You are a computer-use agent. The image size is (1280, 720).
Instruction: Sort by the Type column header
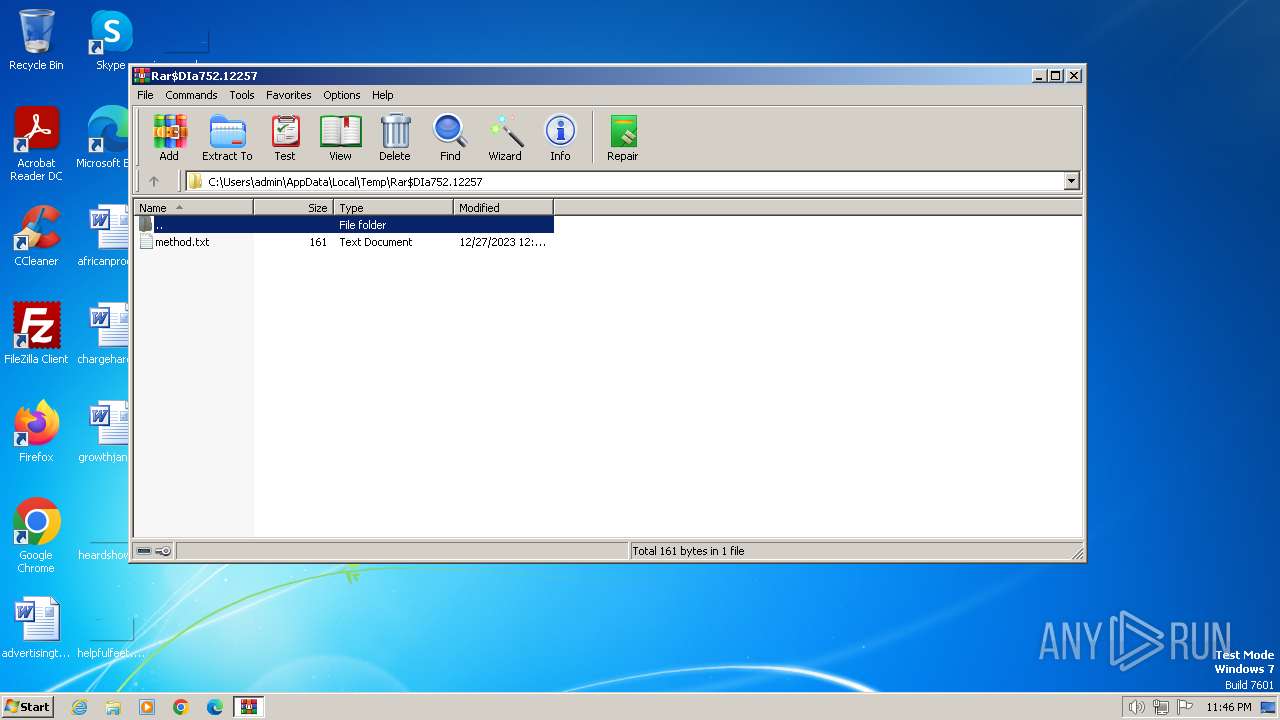tap(394, 208)
